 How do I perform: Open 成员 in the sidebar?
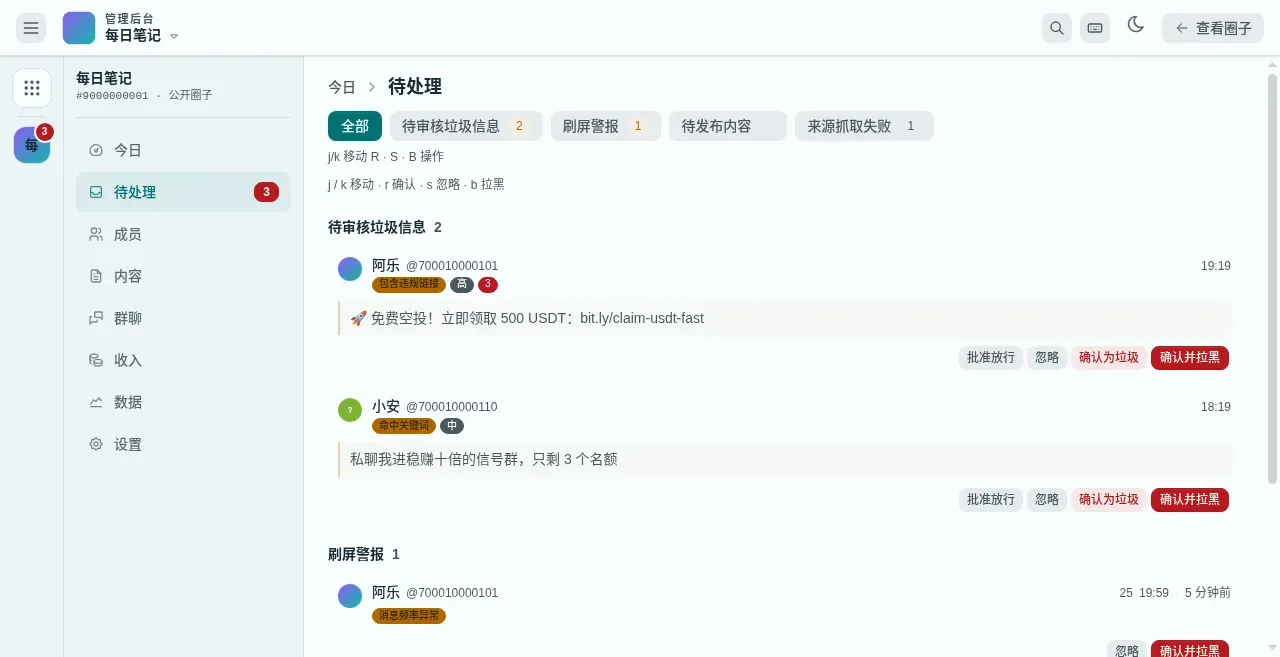(183, 234)
